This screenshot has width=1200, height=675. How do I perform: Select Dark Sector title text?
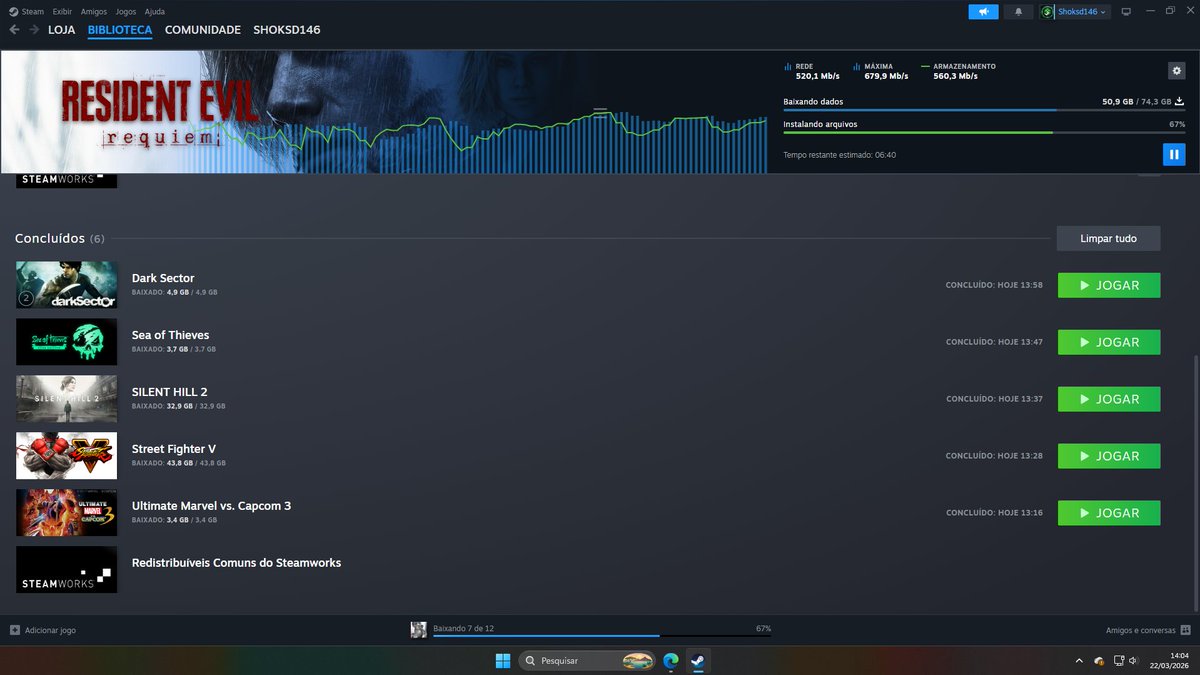tap(163, 278)
